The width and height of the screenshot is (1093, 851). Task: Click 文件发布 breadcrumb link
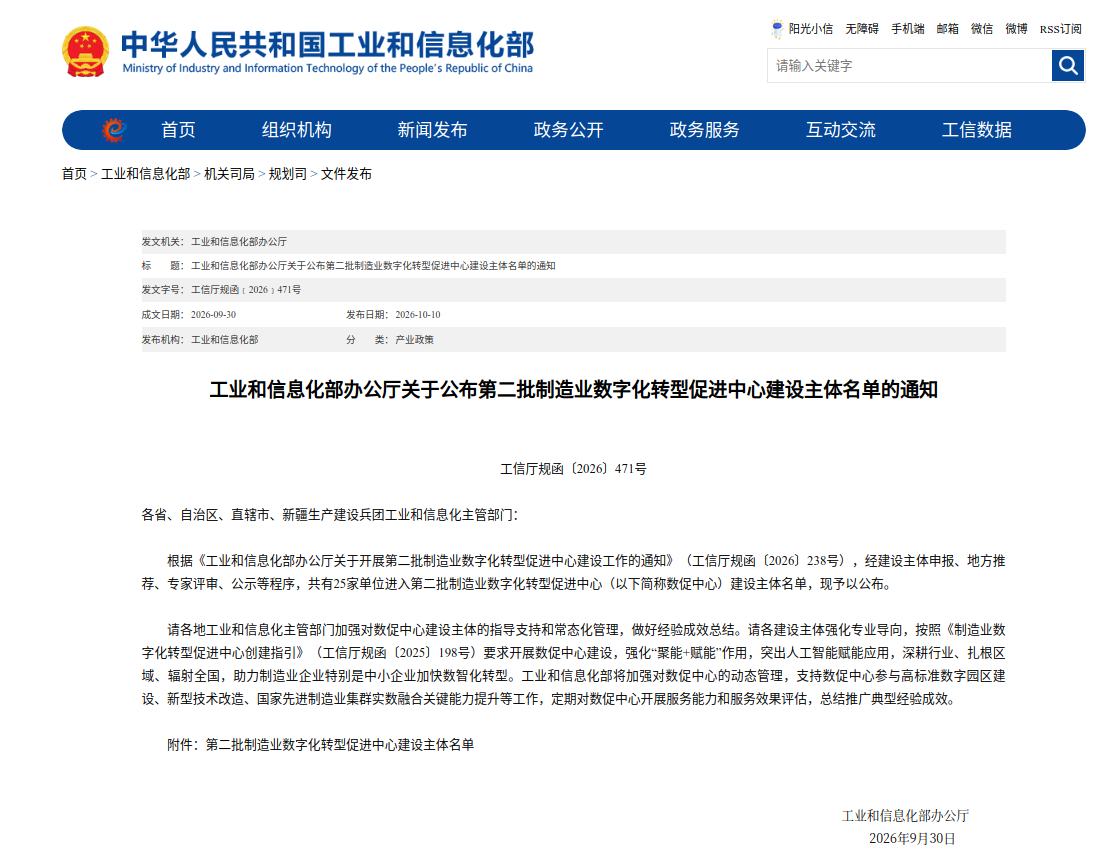[x=346, y=174]
